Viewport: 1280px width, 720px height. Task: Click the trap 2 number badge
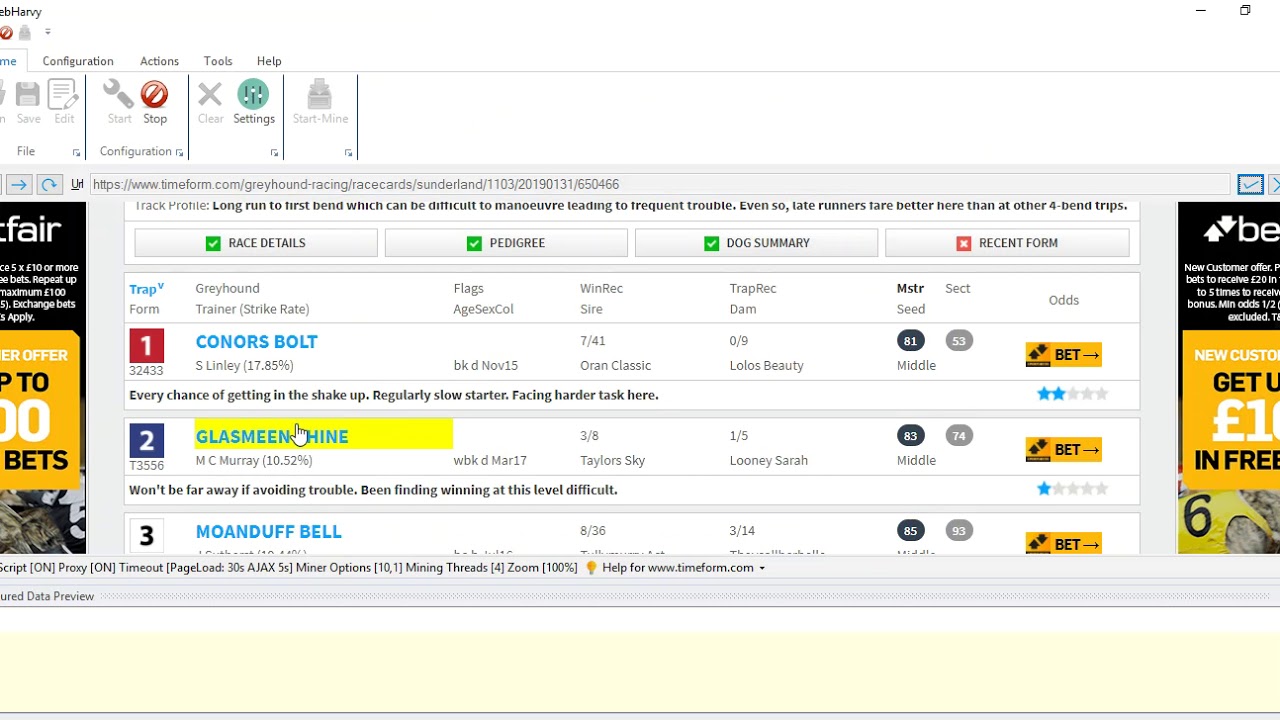coord(146,440)
